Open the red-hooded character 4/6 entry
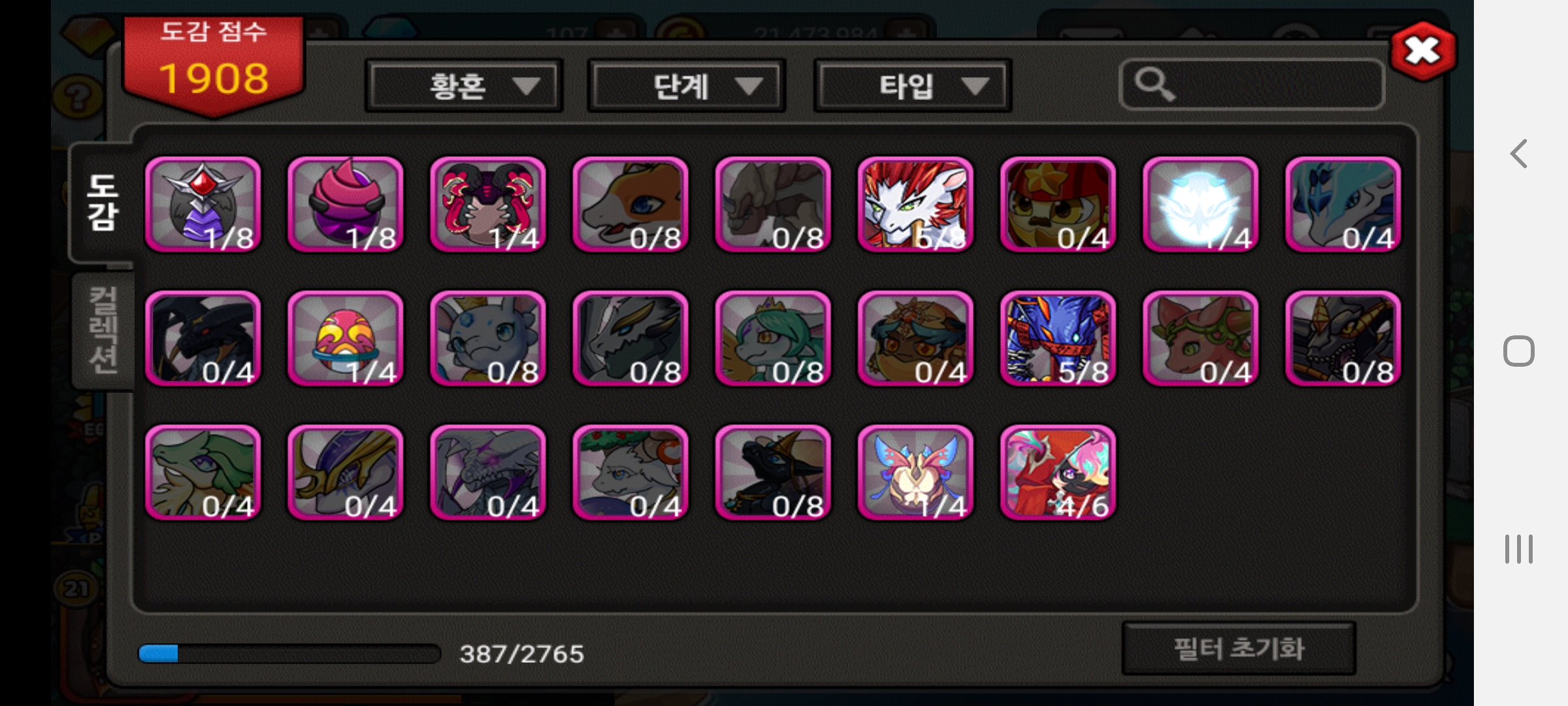 click(x=1058, y=473)
